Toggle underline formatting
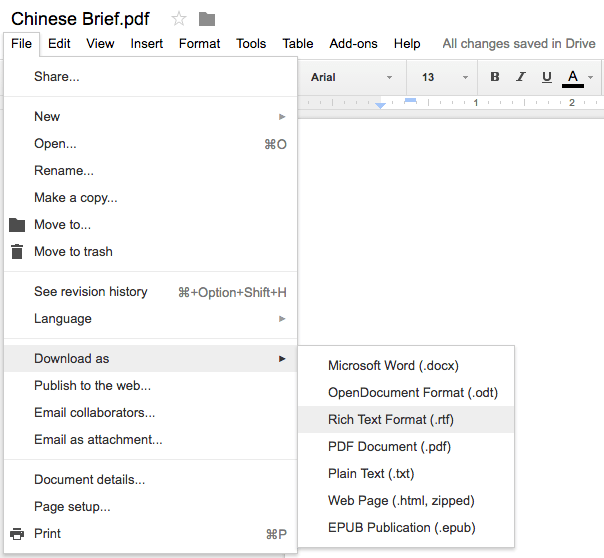This screenshot has width=604, height=558. click(546, 77)
